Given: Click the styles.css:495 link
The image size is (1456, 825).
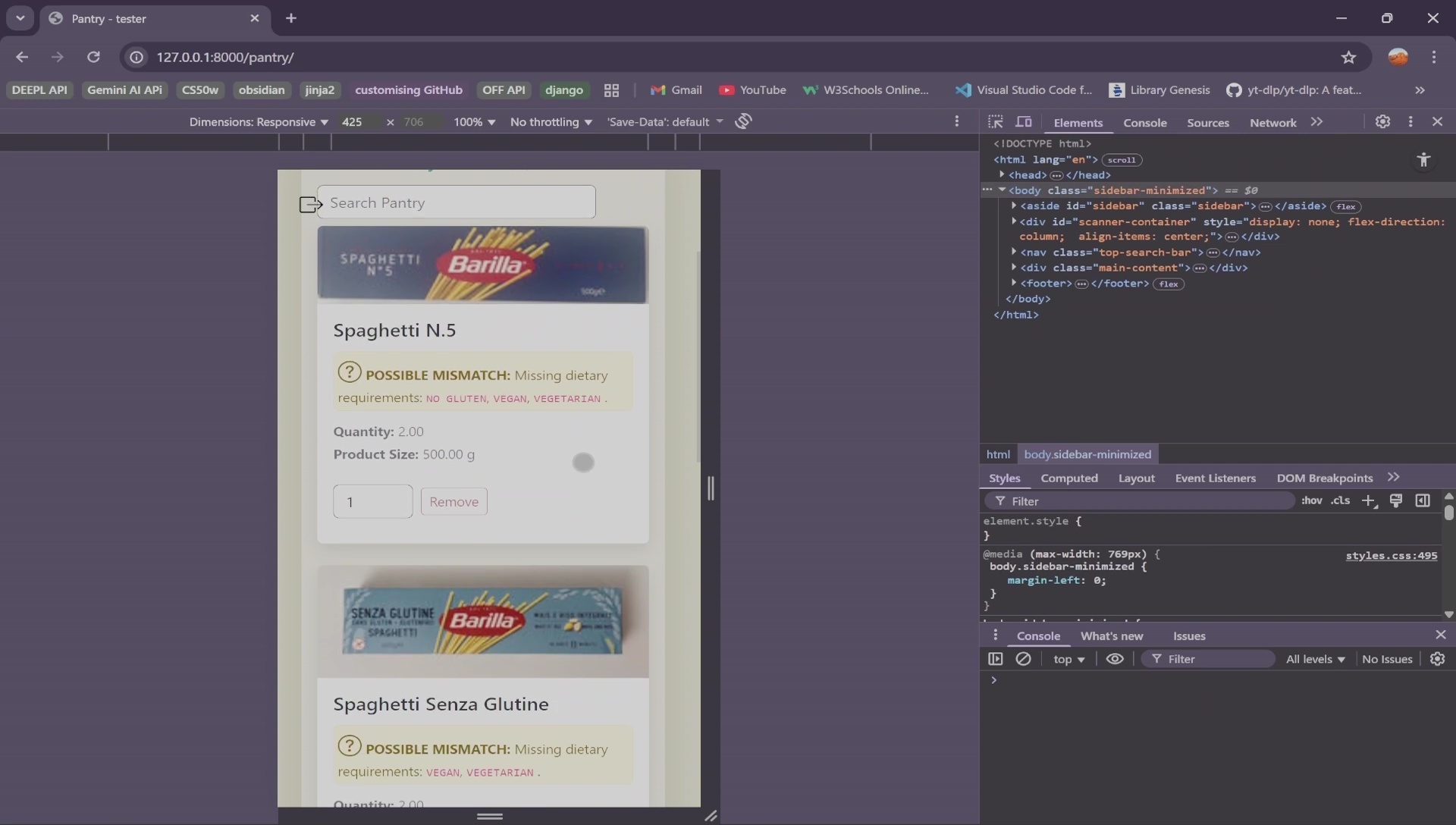Looking at the screenshot, I should [1392, 555].
